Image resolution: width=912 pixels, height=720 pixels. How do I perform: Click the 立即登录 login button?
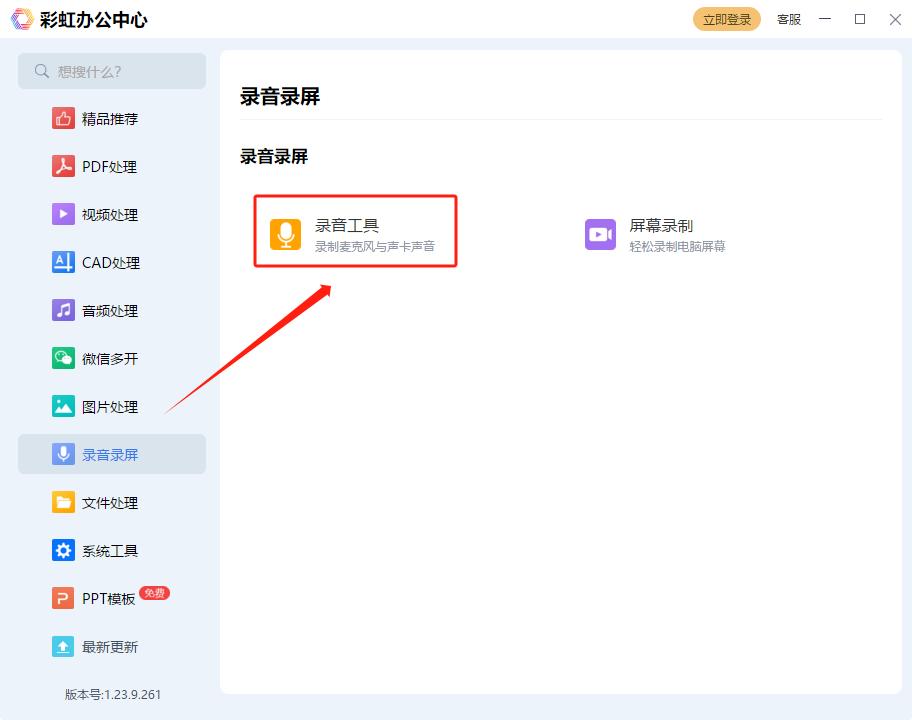coord(726,18)
